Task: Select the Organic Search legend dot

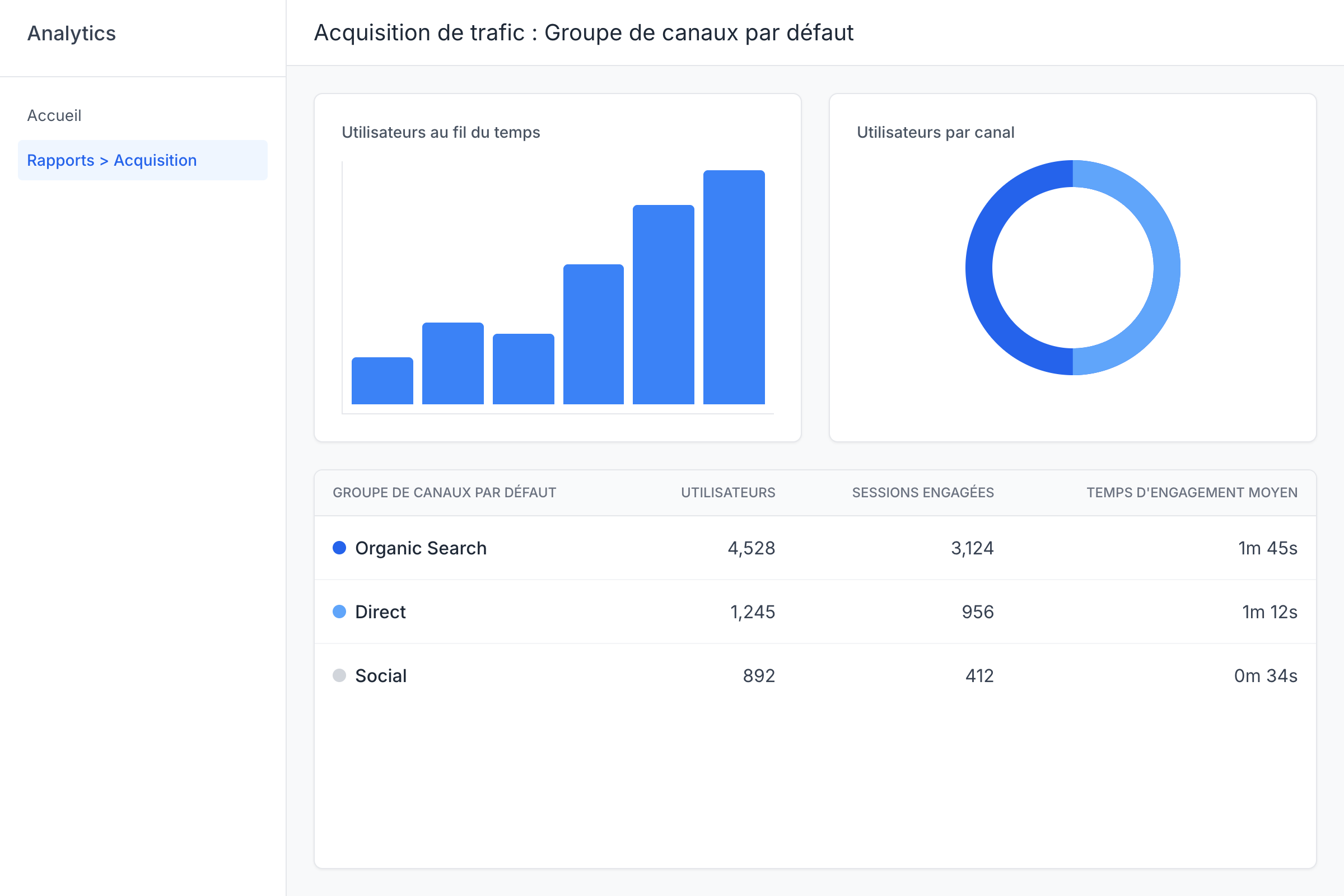Action: click(340, 548)
